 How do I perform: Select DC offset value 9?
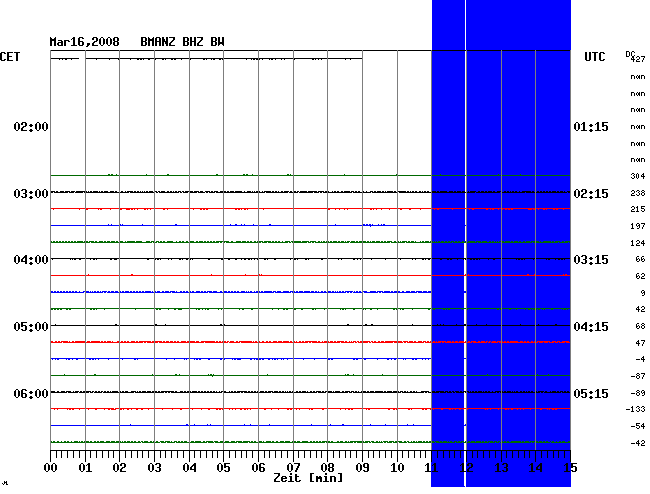pyautogui.click(x=643, y=293)
